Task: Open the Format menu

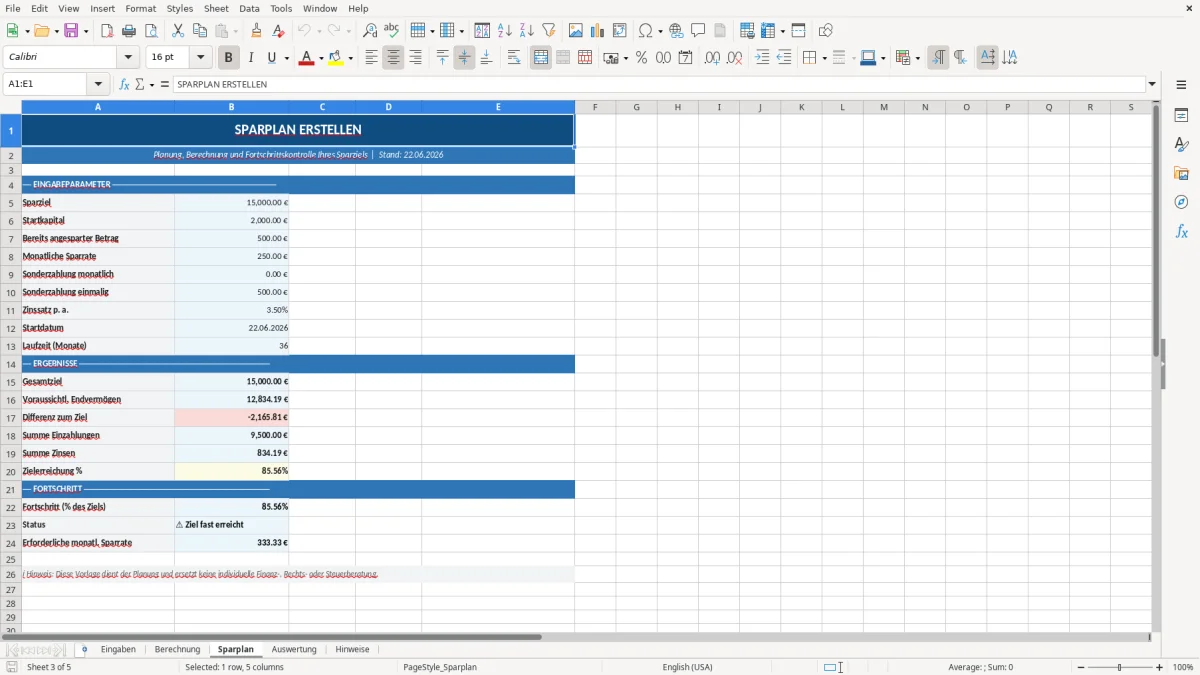Action: (x=140, y=8)
